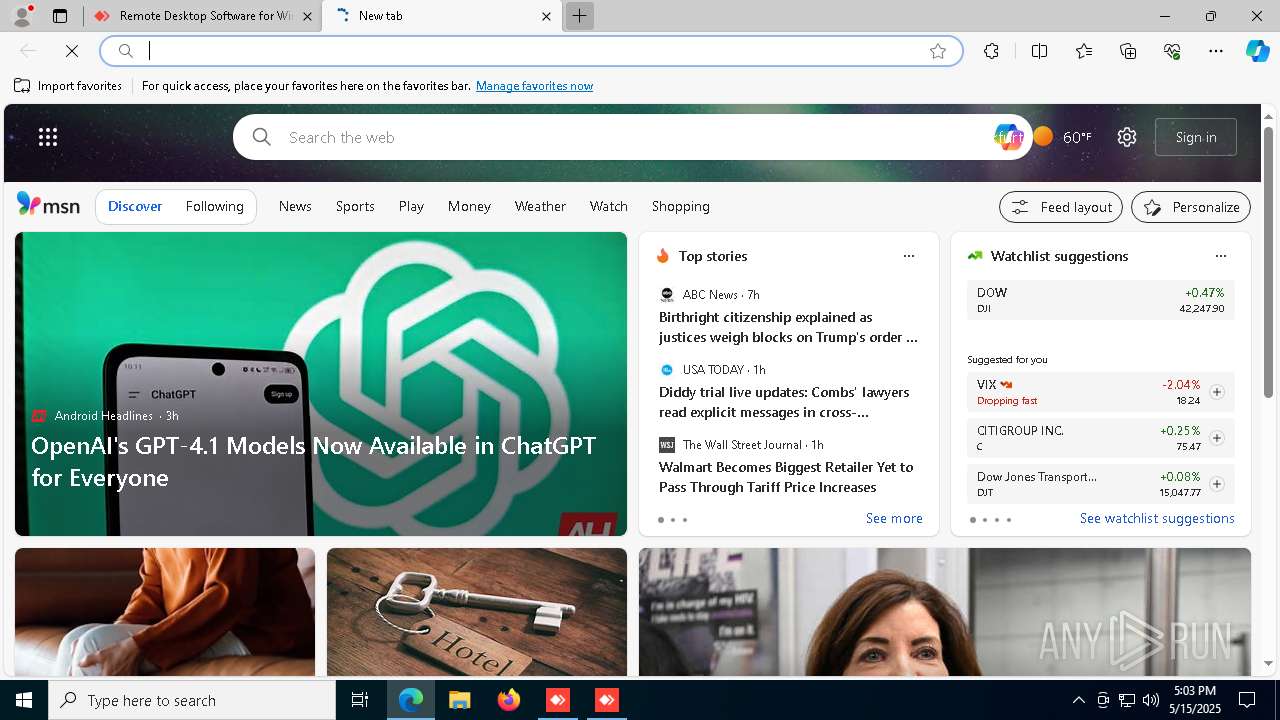Open the Top stories more options

tap(909, 256)
